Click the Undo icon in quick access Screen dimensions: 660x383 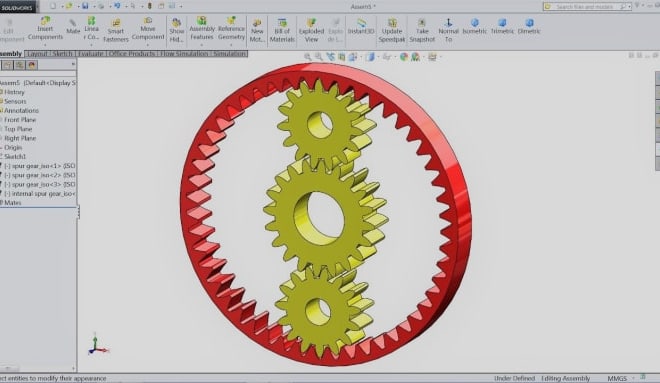pos(117,6)
